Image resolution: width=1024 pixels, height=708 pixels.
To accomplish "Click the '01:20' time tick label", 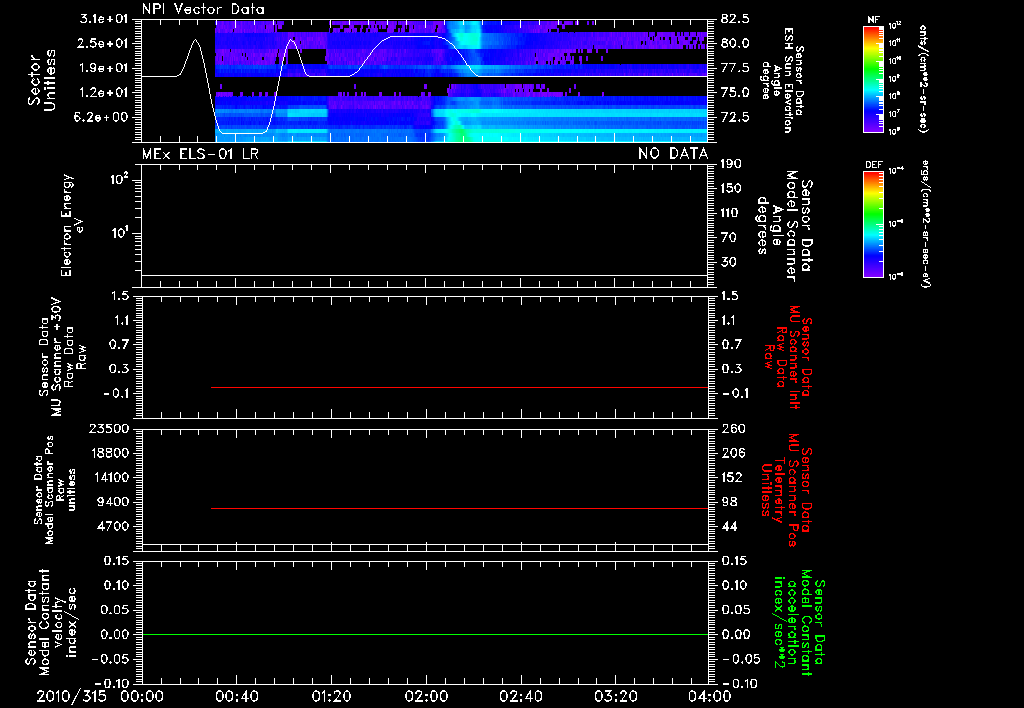I will [x=332, y=697].
